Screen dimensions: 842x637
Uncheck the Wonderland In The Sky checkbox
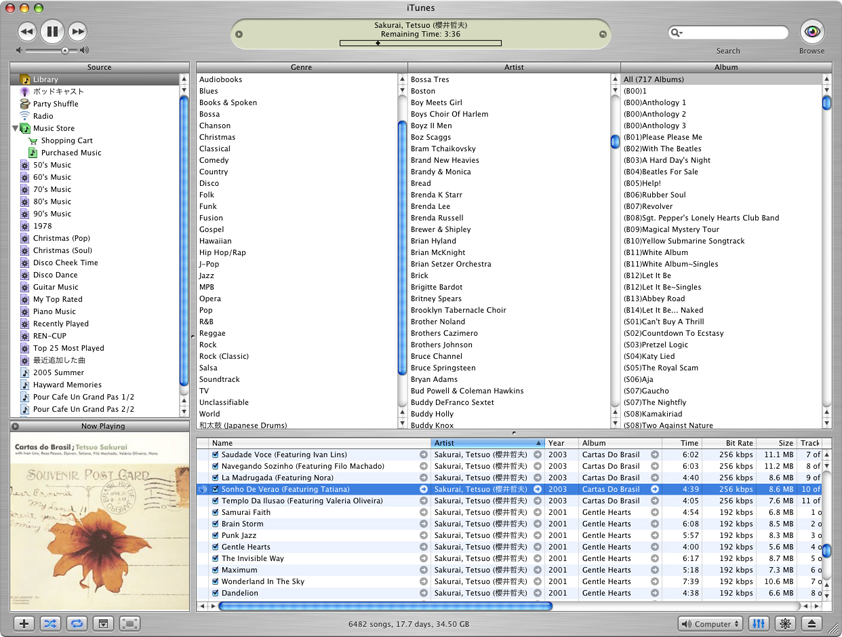pos(215,582)
